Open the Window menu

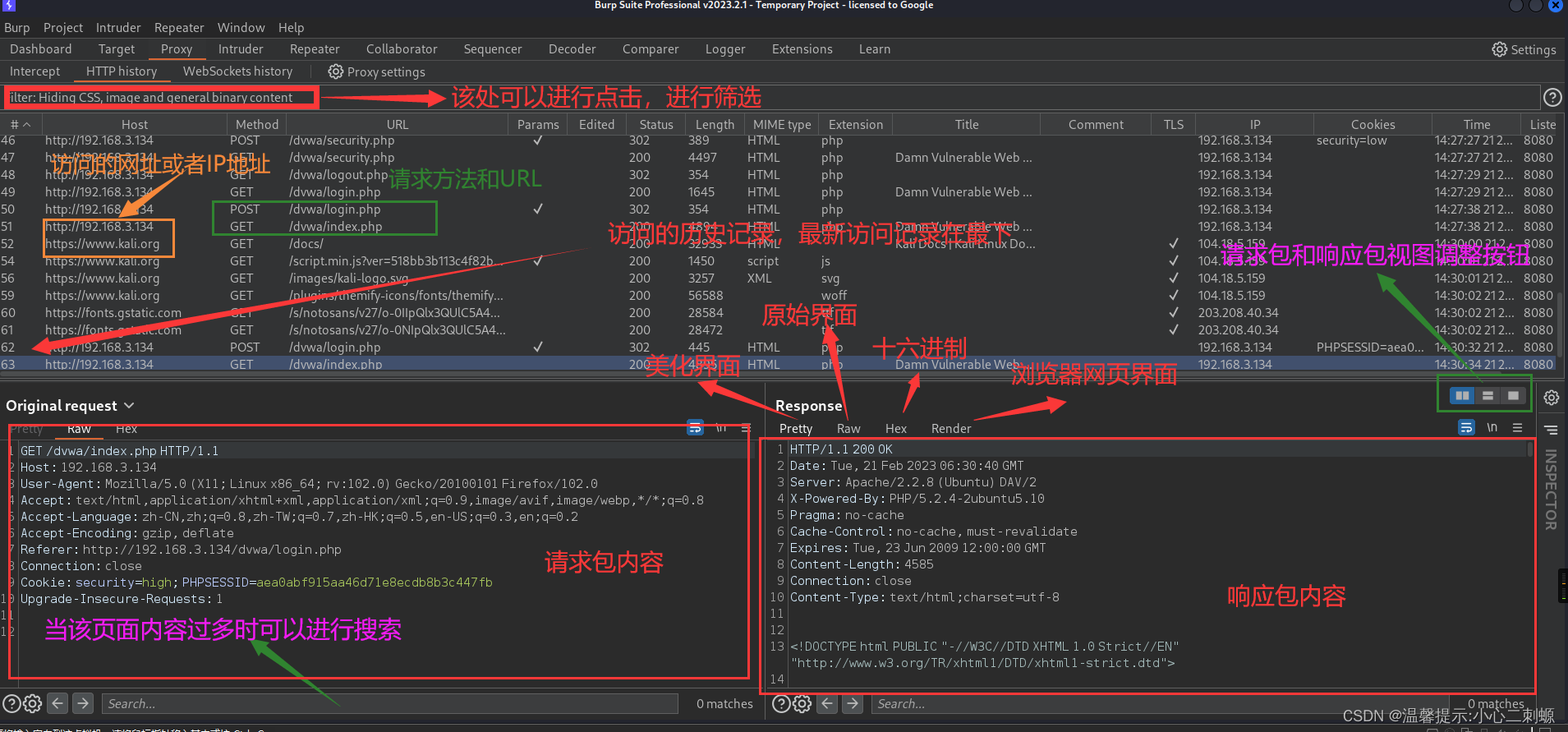coord(241,28)
